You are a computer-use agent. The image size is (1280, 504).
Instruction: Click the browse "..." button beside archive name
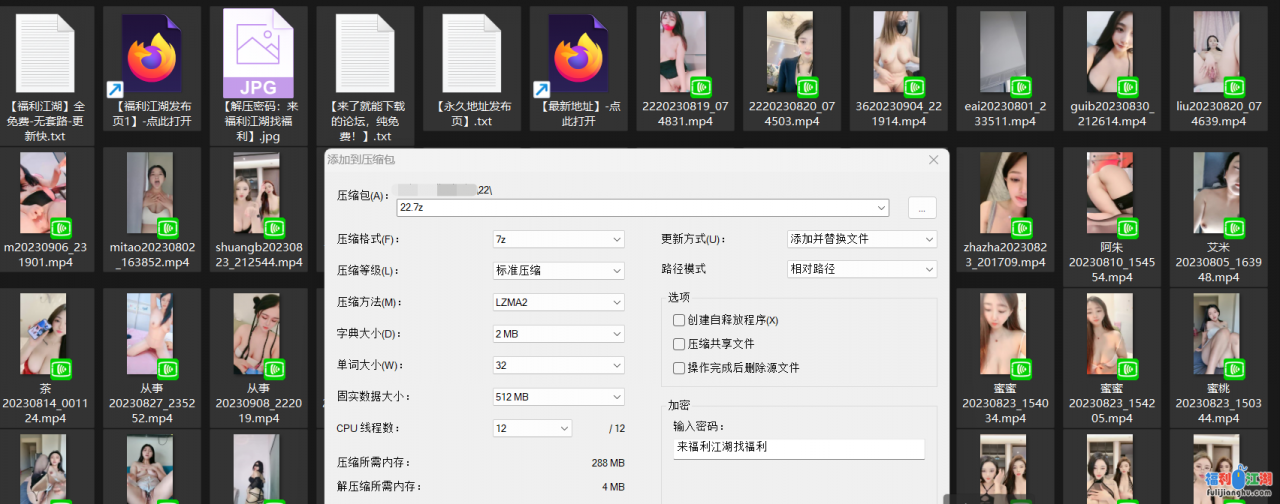(x=922, y=208)
